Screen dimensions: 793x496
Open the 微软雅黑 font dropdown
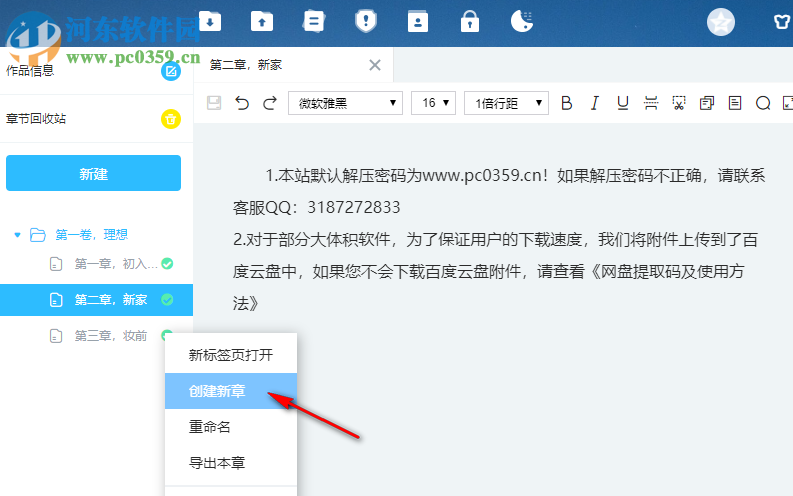(x=345, y=103)
